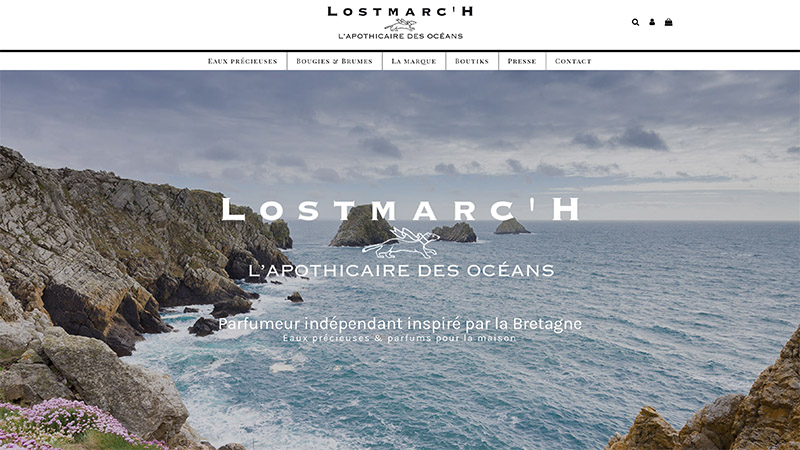
Task: Click the large white Lostmarc'h hero title
Action: [x=401, y=209]
